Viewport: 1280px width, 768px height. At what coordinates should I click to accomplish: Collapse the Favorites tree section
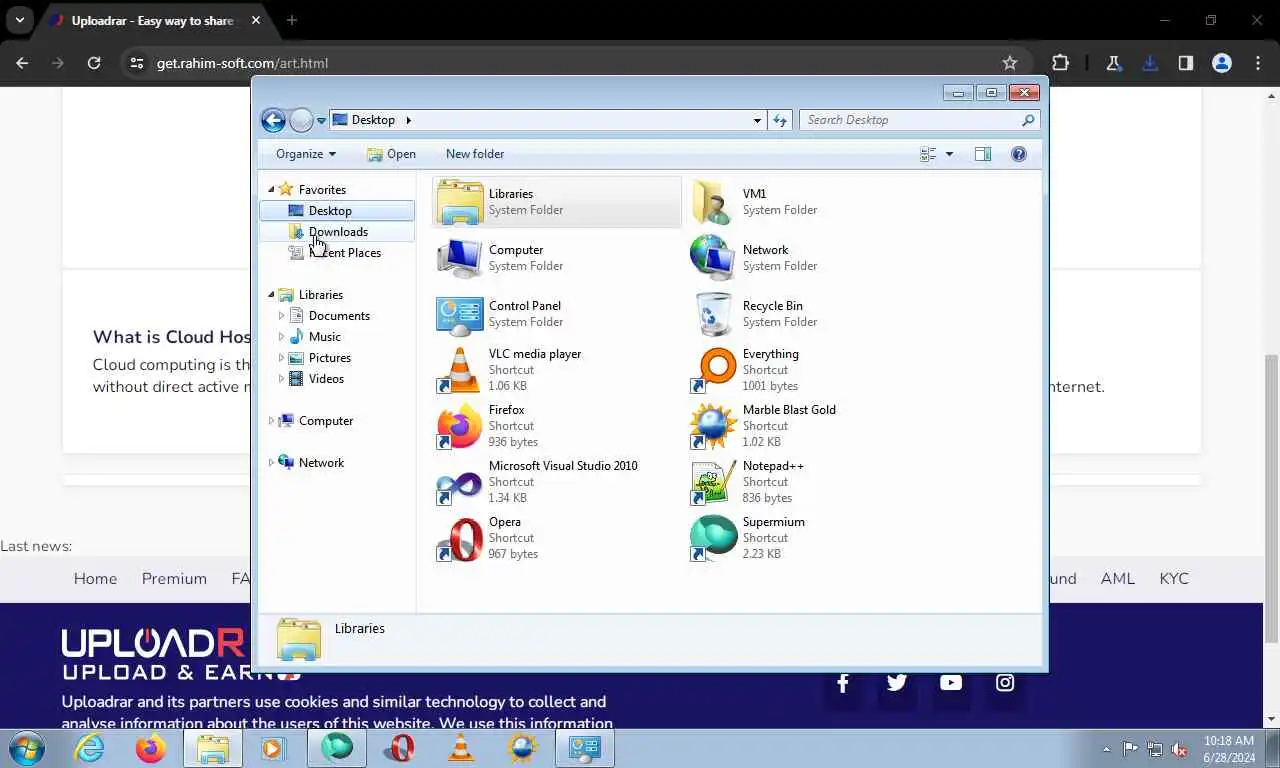(271, 190)
